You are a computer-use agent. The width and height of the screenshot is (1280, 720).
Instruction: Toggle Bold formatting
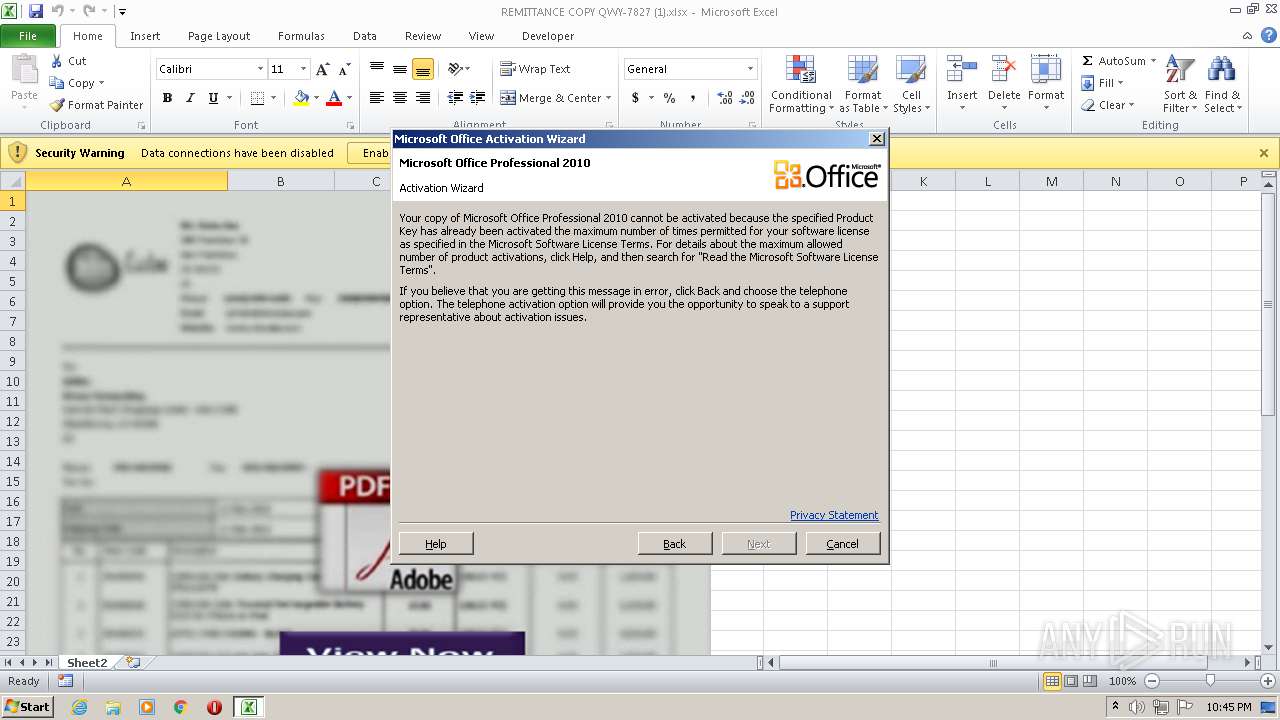pyautogui.click(x=167, y=98)
